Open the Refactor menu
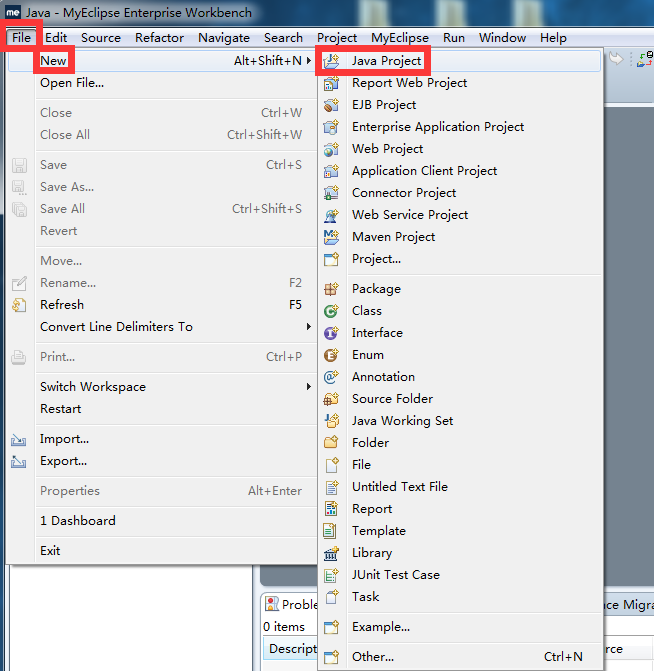This screenshot has height=671, width=654. tap(159, 38)
